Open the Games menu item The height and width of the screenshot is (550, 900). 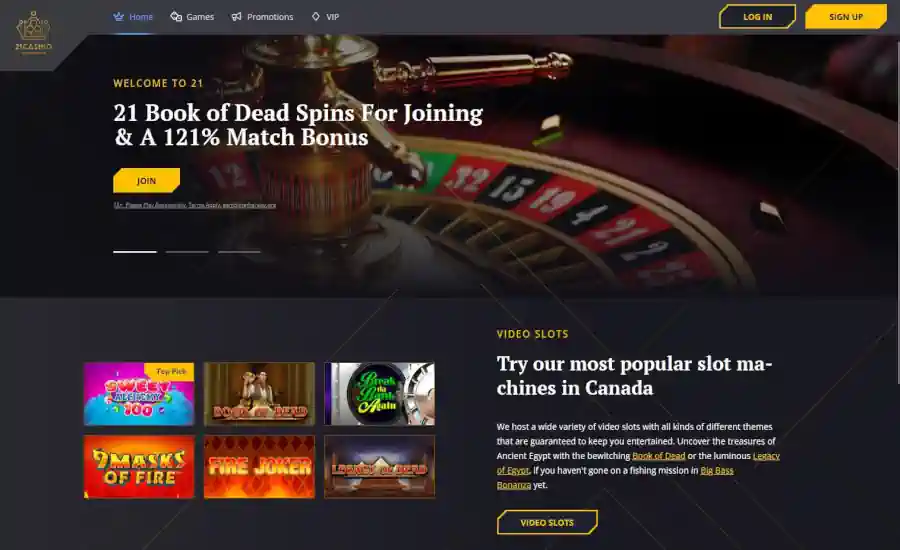(x=200, y=17)
